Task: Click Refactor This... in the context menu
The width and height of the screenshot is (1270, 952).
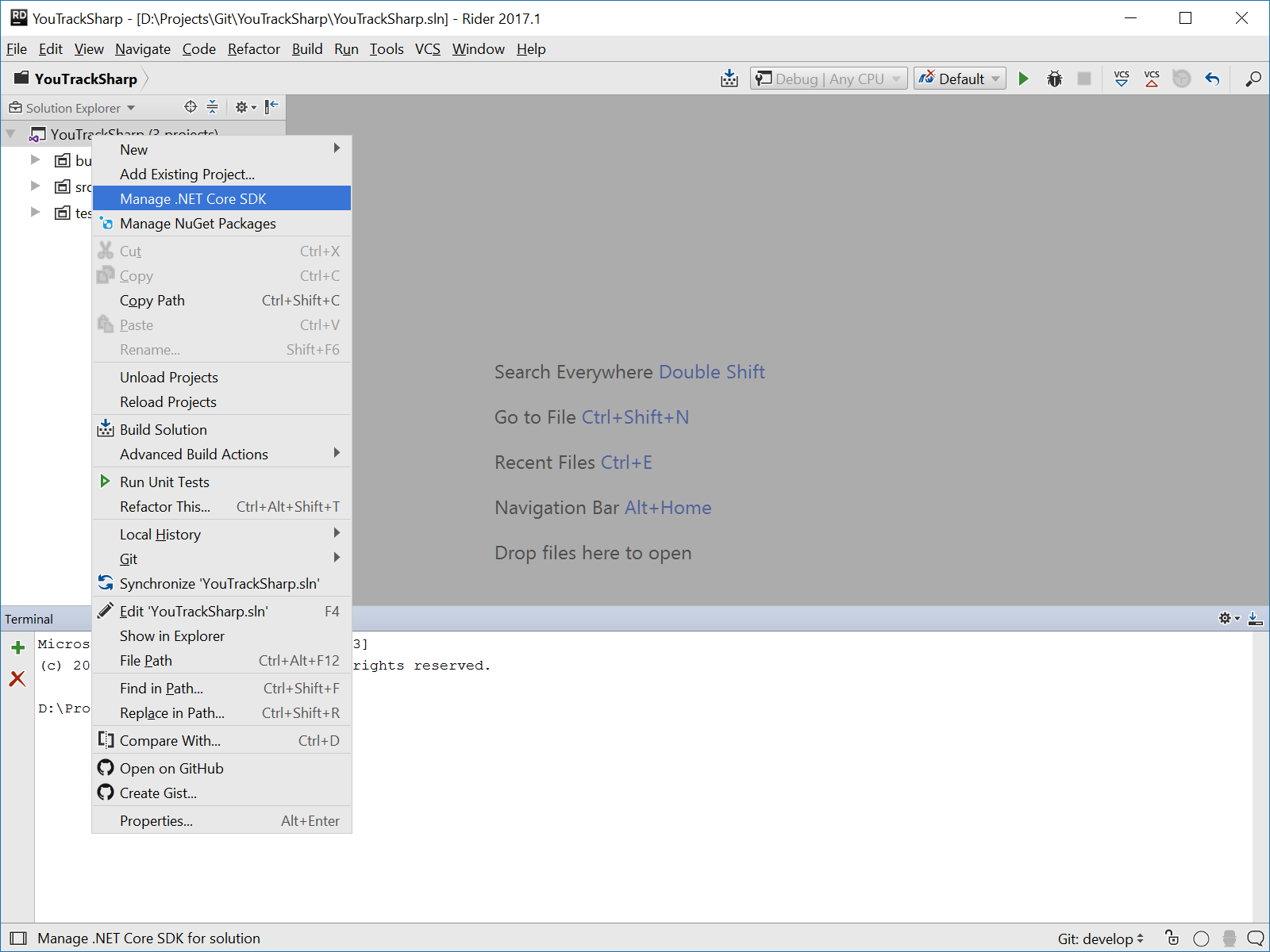Action: [x=222, y=507]
